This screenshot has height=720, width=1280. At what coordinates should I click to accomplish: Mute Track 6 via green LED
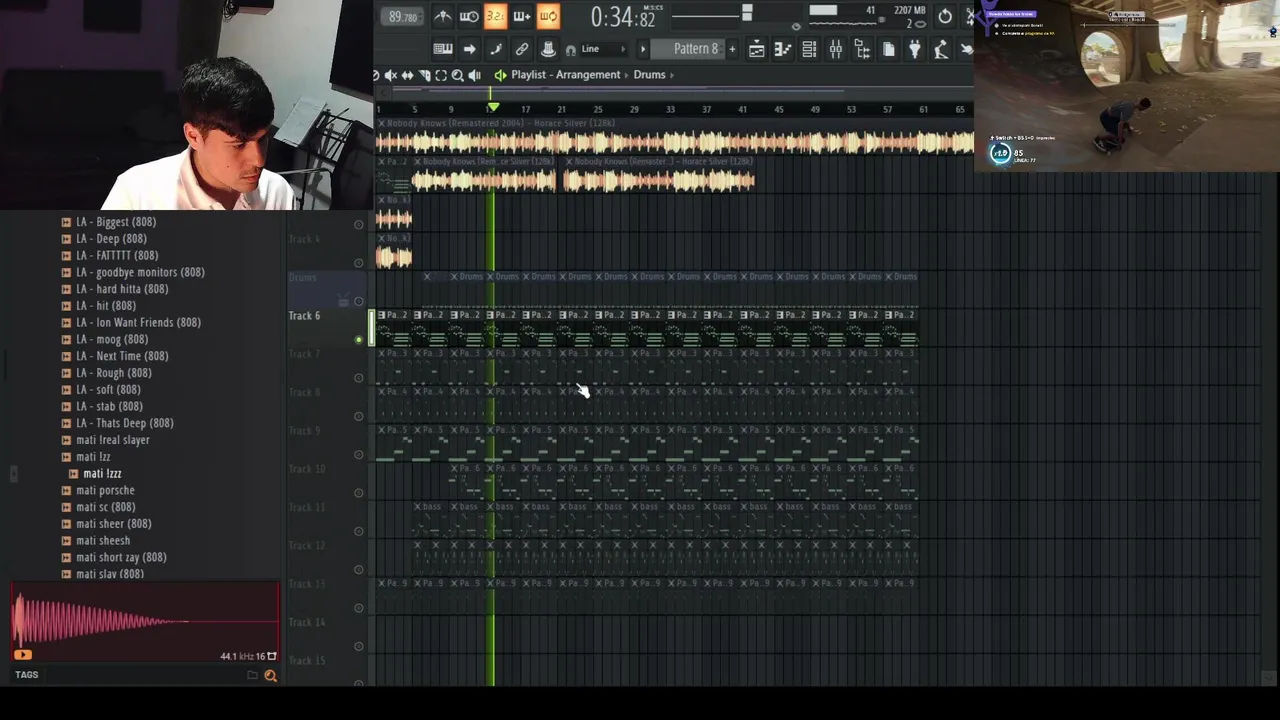[359, 340]
